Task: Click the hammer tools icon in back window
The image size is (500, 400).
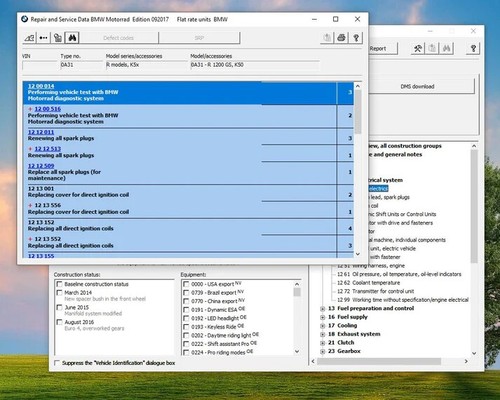Action: (418, 49)
